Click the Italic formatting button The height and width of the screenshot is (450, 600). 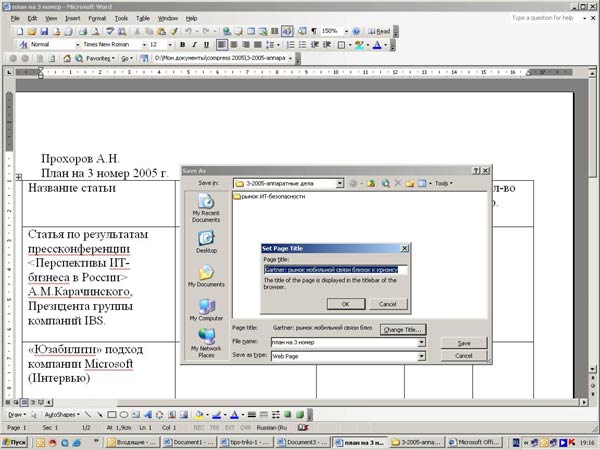pos(198,45)
